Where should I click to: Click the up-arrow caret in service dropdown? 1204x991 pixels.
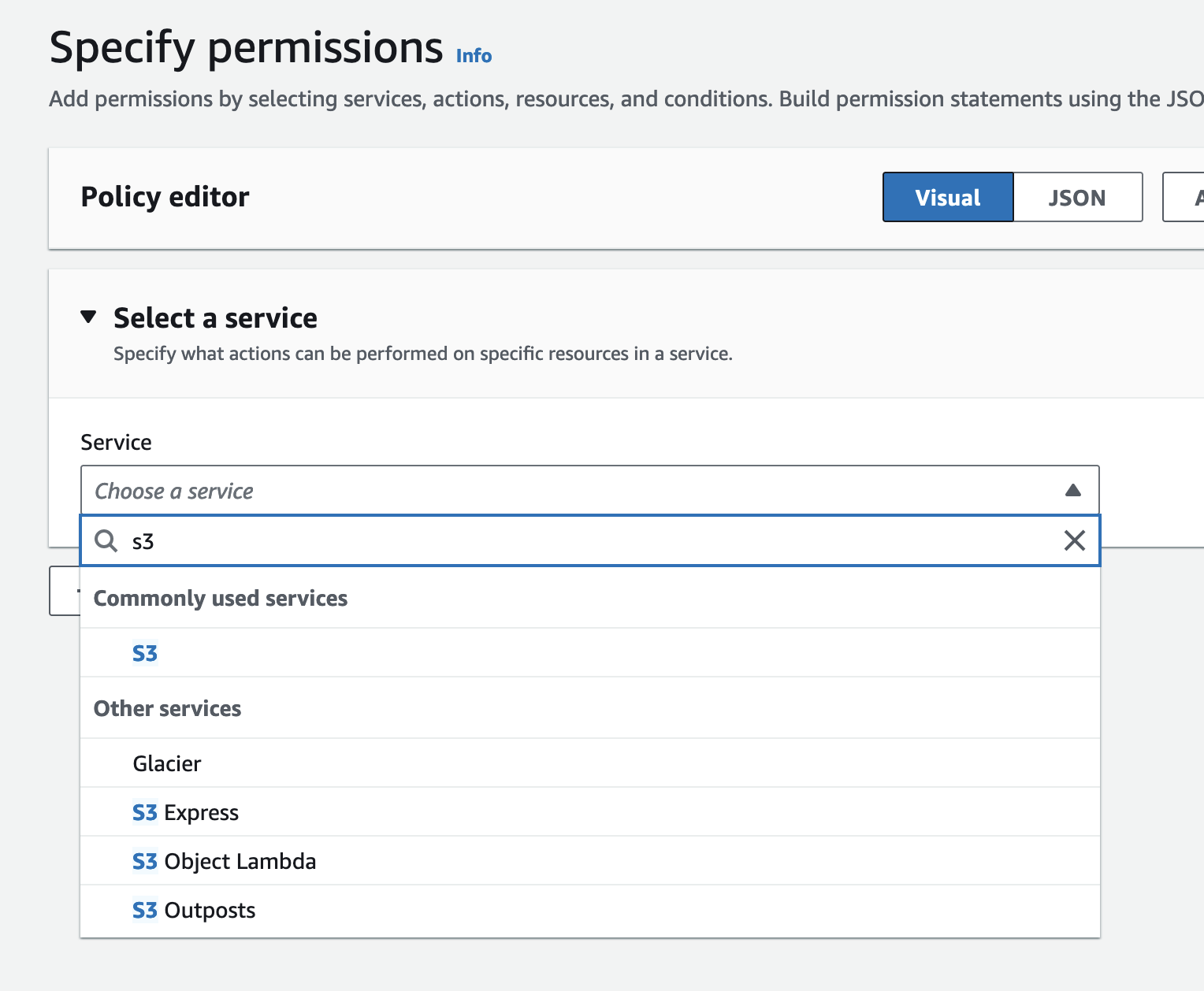[x=1072, y=491]
